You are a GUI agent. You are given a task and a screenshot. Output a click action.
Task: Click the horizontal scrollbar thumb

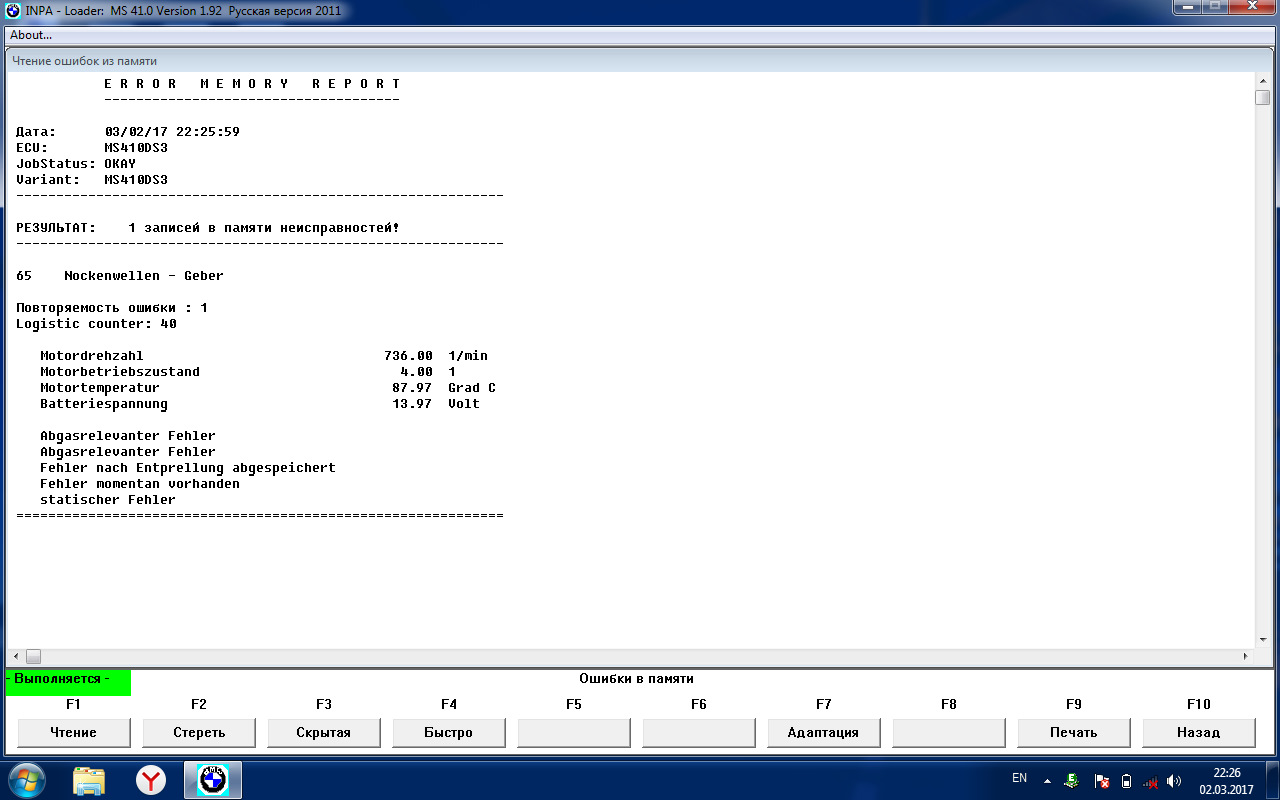(x=33, y=656)
